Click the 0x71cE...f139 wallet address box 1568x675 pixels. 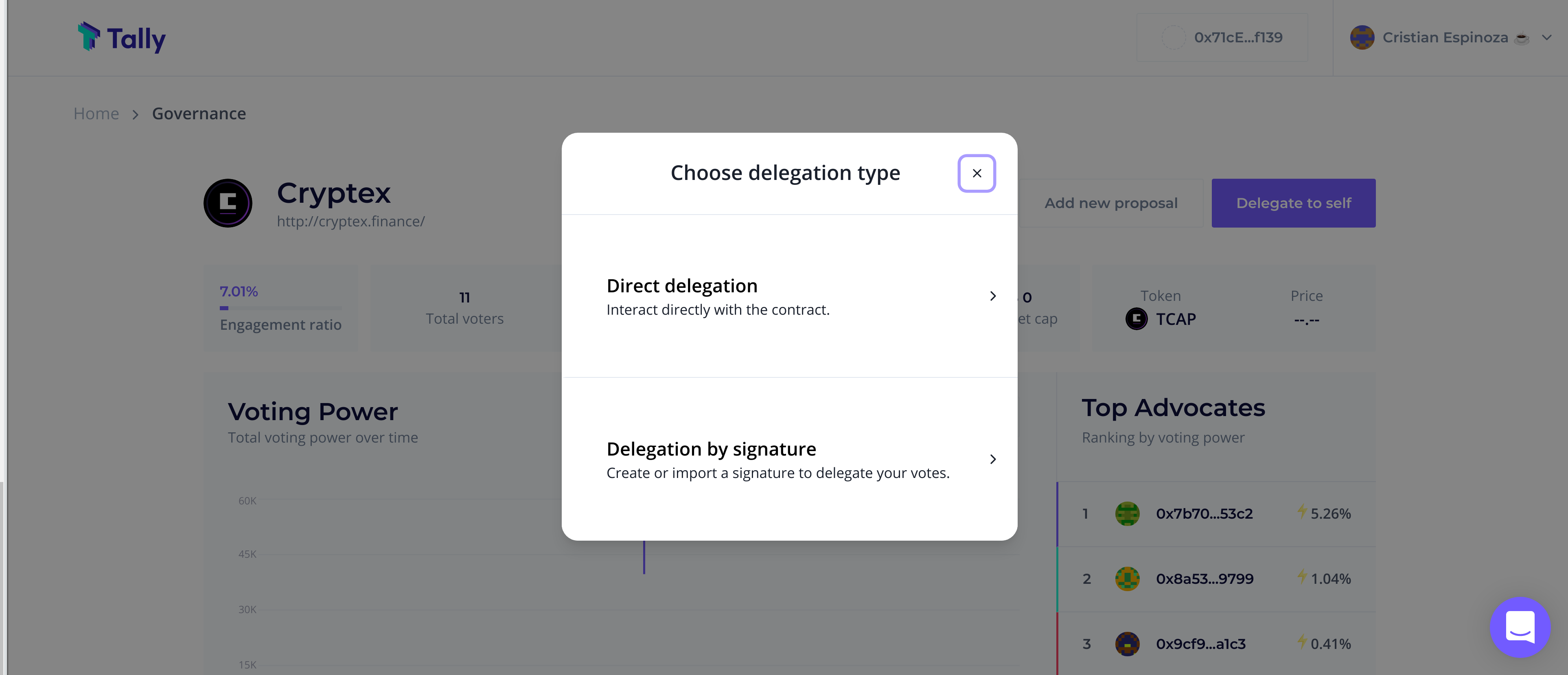pos(1222,38)
